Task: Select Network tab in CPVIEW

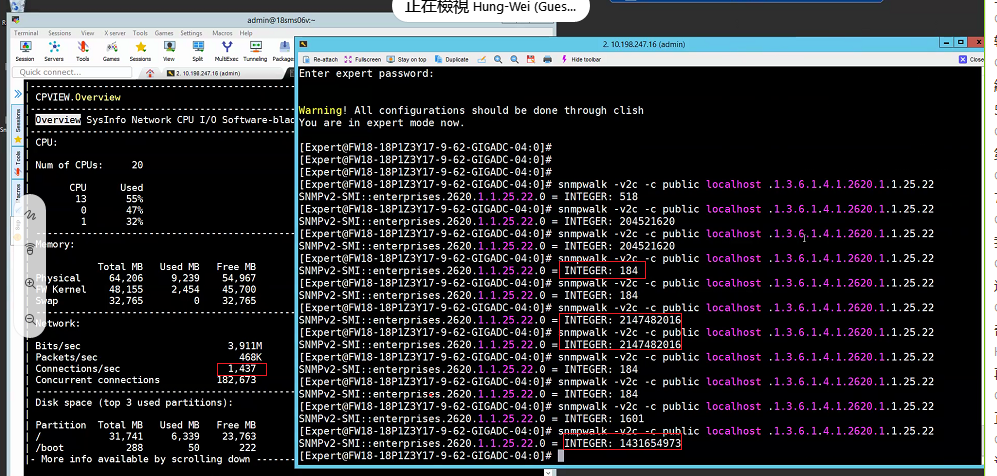Action: [151, 119]
